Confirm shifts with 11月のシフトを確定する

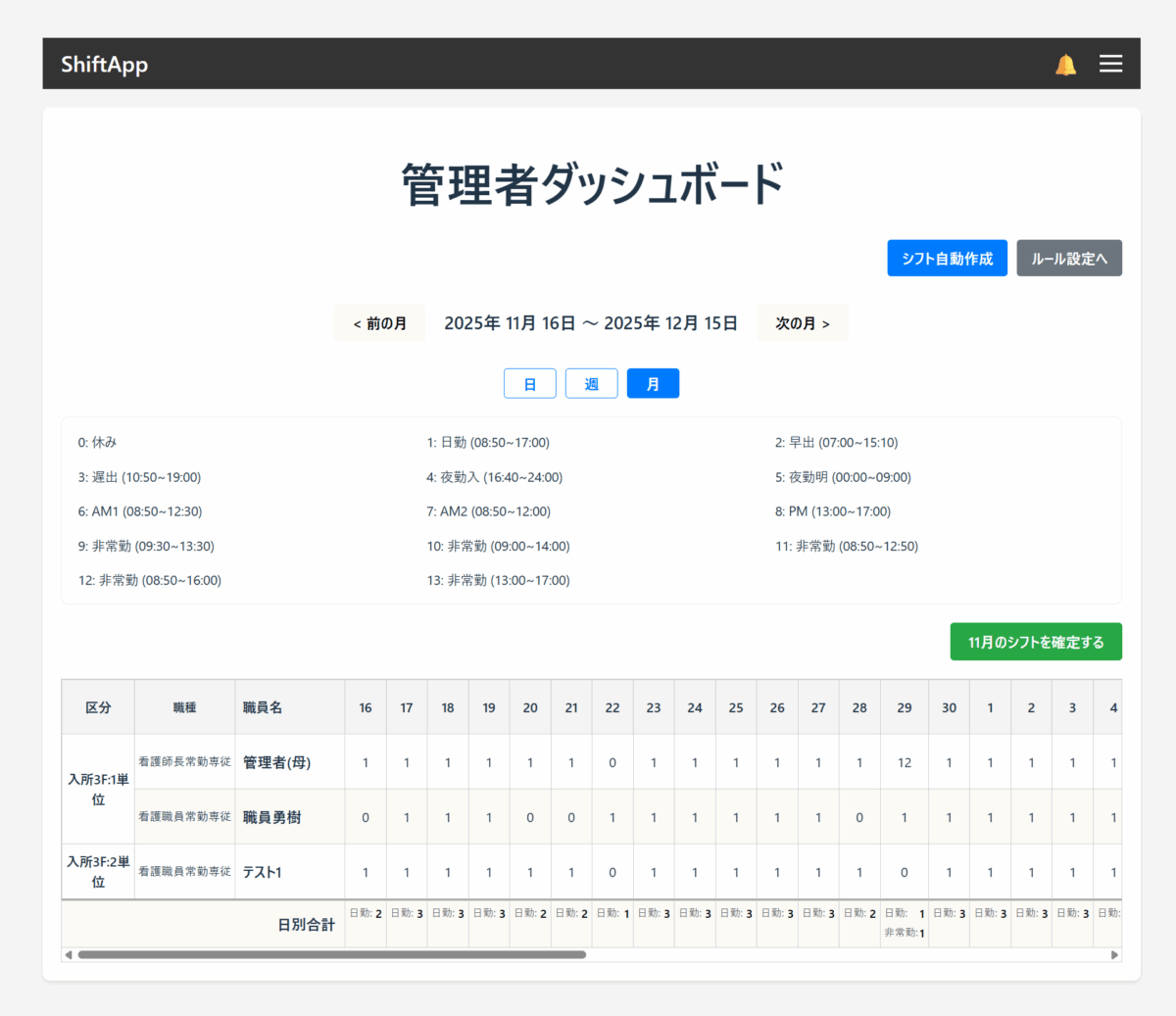(x=1035, y=642)
